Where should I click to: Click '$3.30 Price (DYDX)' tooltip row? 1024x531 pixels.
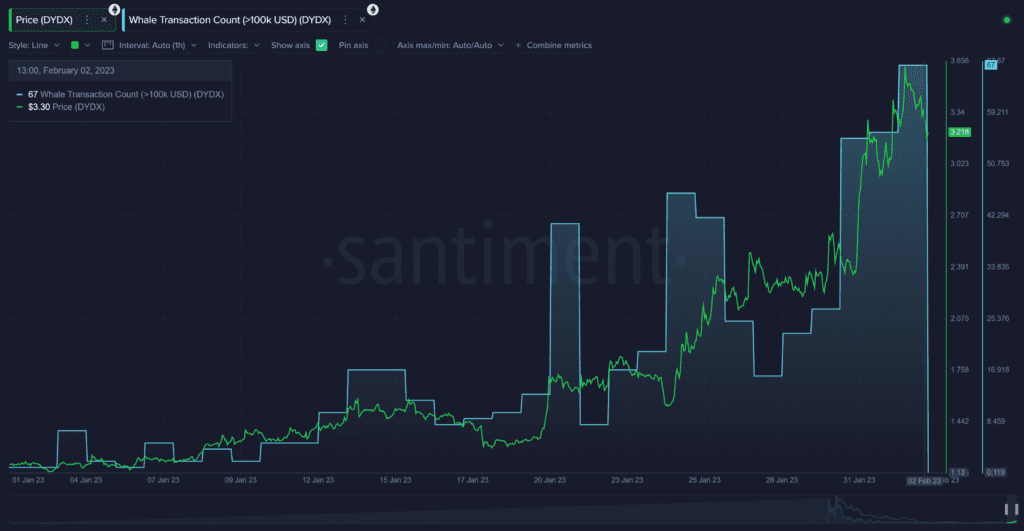tap(60, 107)
